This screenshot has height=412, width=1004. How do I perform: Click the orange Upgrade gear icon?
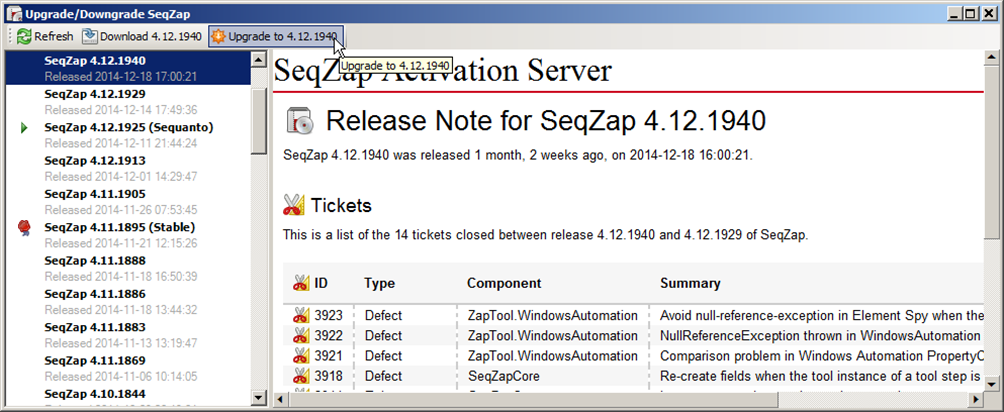(x=218, y=37)
